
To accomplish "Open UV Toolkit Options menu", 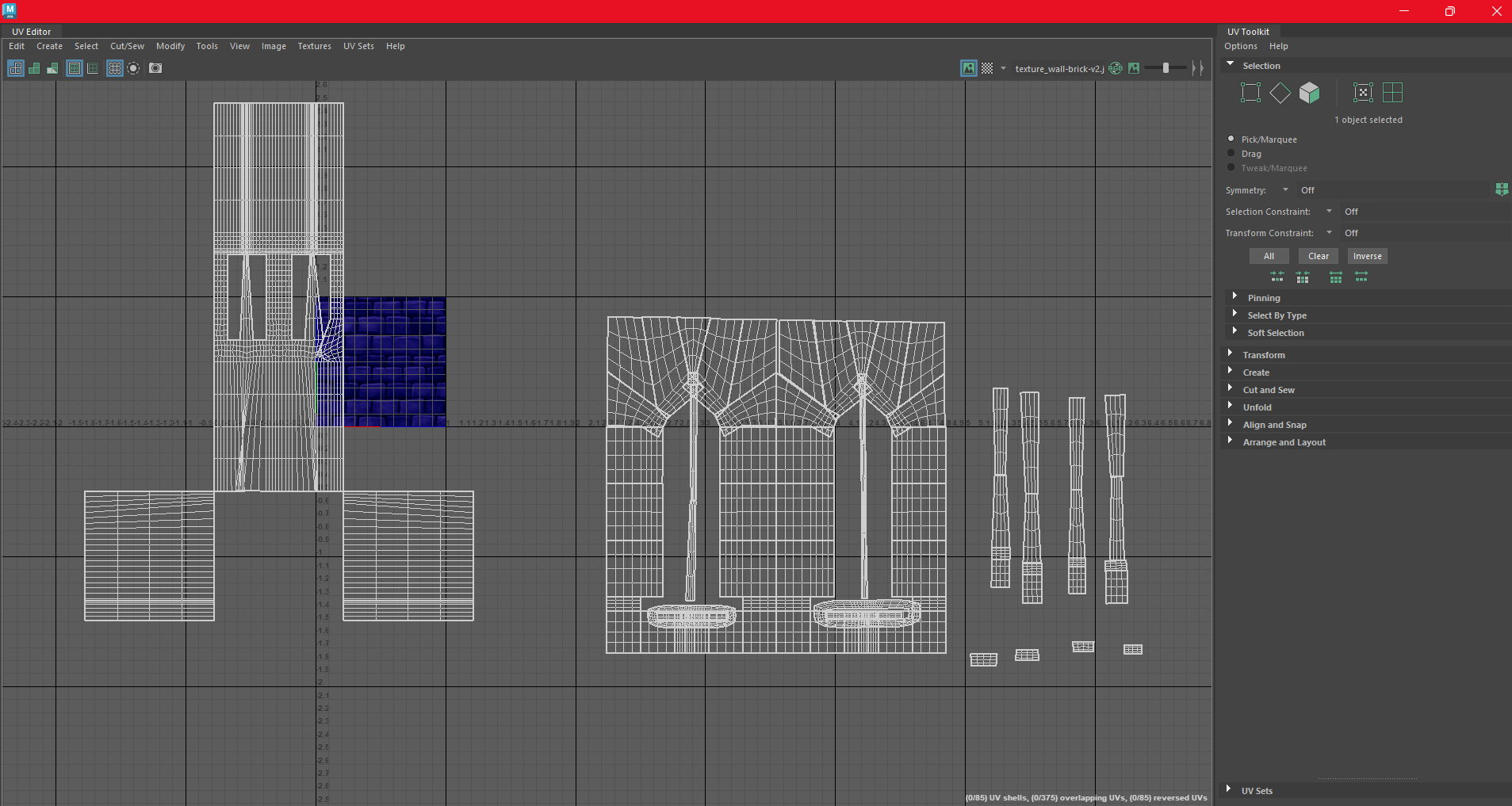I will 1241,46.
